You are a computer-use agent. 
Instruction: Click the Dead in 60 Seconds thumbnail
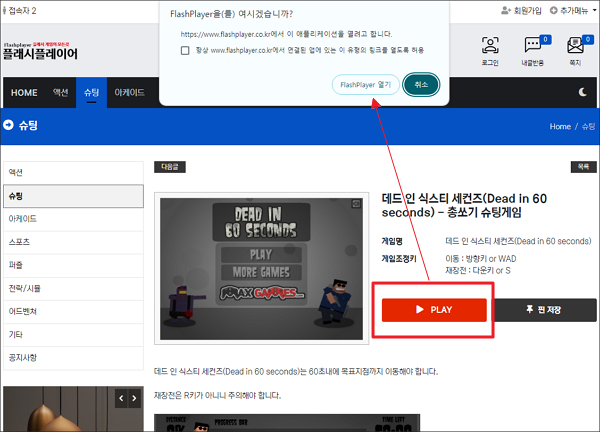[x=261, y=269]
